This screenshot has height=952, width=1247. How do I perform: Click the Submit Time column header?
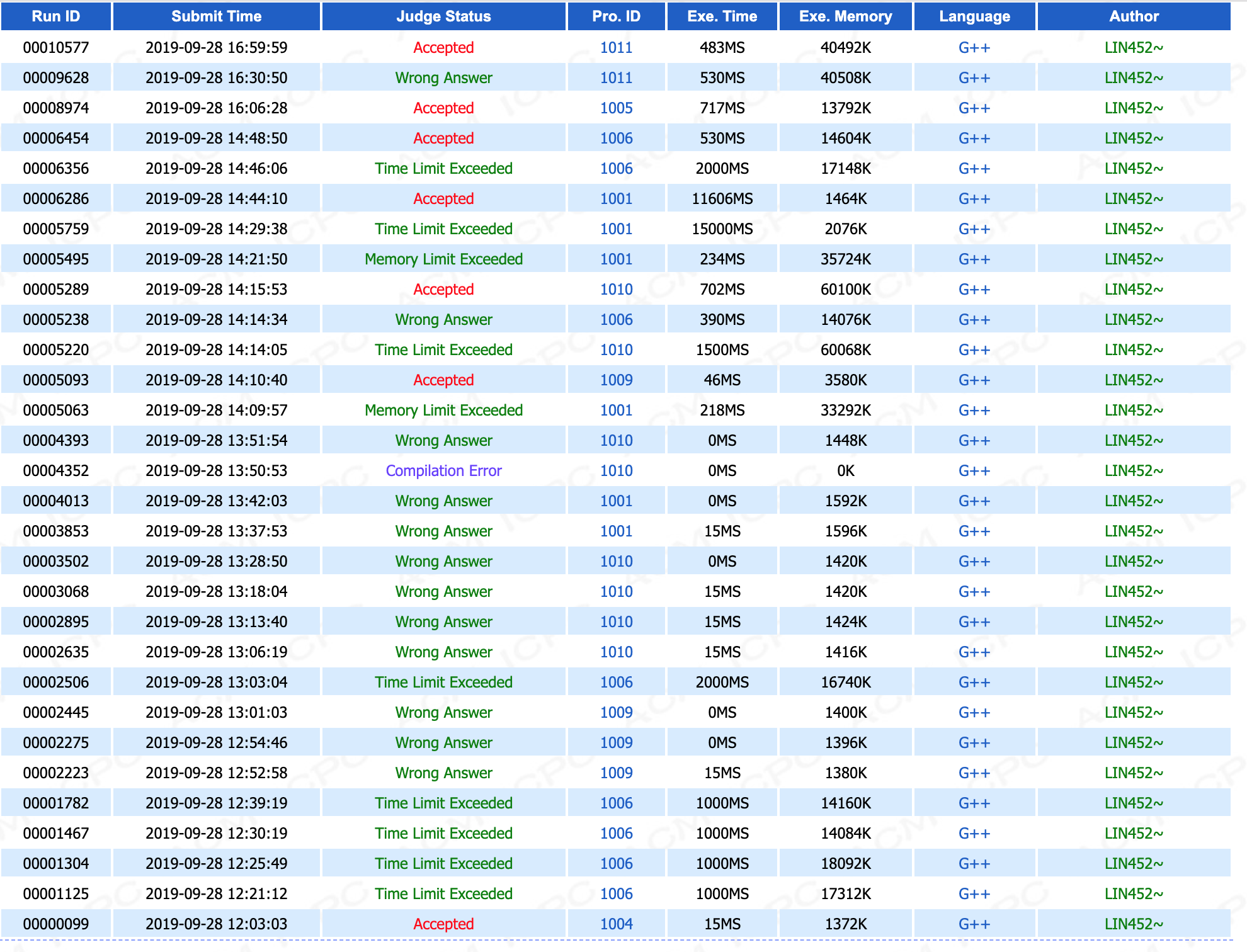[x=216, y=16]
